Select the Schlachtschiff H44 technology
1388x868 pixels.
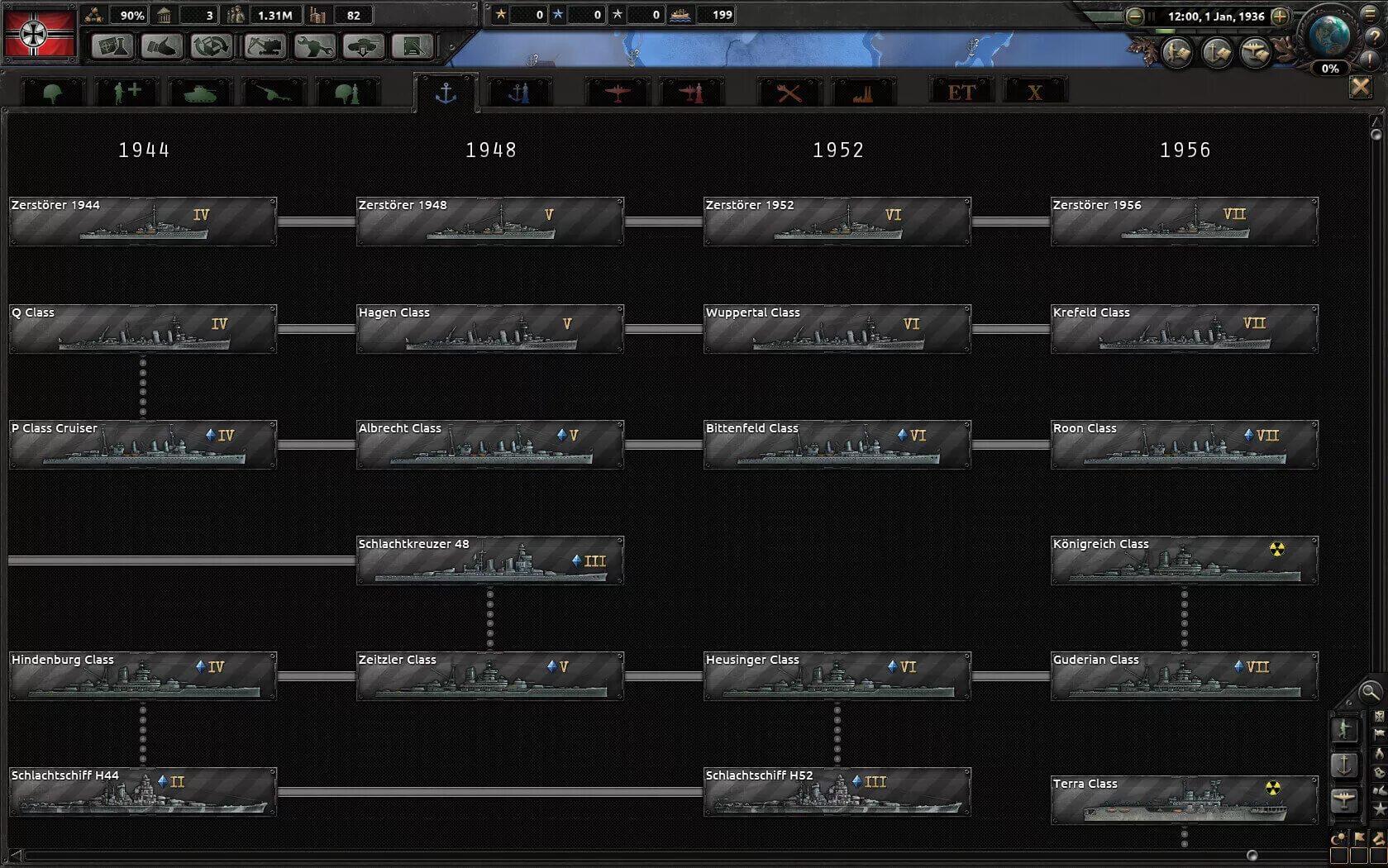pyautogui.click(x=143, y=791)
